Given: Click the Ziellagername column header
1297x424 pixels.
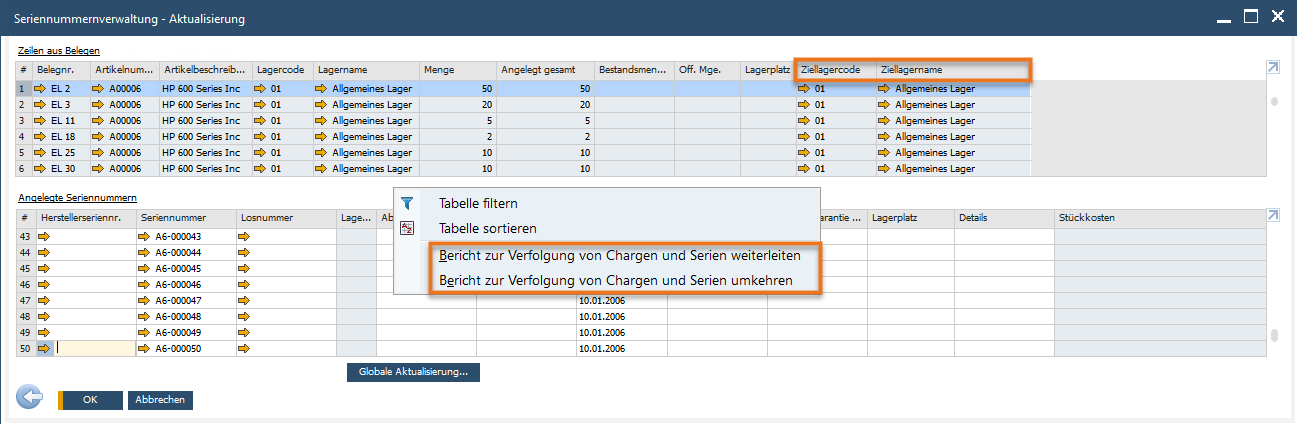Looking at the screenshot, I should (953, 69).
